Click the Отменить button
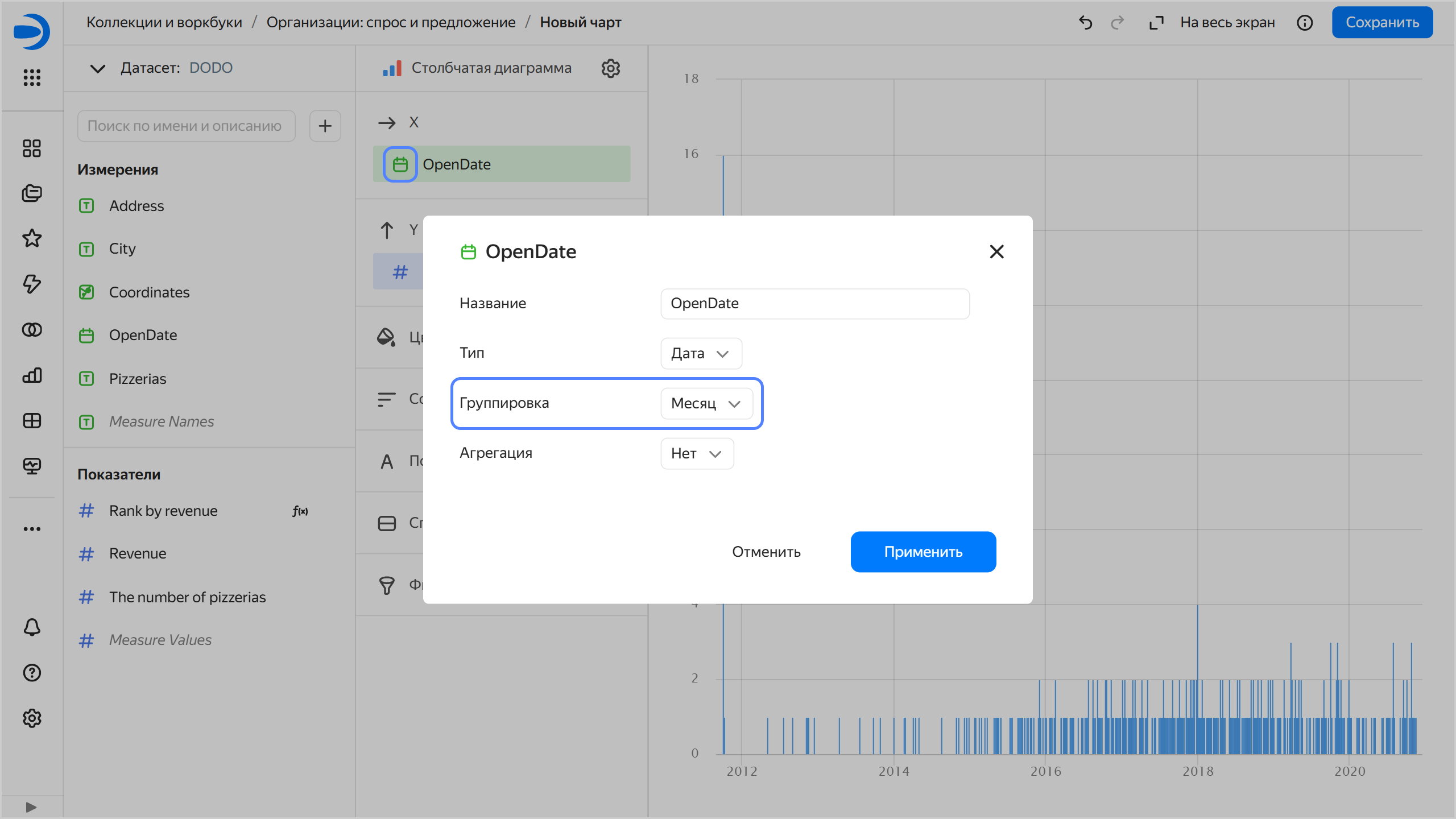The height and width of the screenshot is (819, 1456). [x=766, y=552]
